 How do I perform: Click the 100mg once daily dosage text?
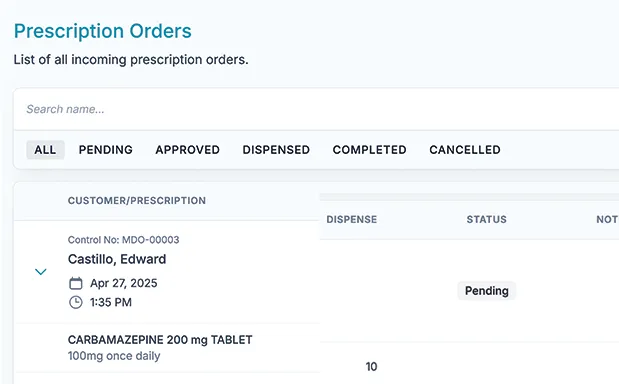click(x=114, y=356)
